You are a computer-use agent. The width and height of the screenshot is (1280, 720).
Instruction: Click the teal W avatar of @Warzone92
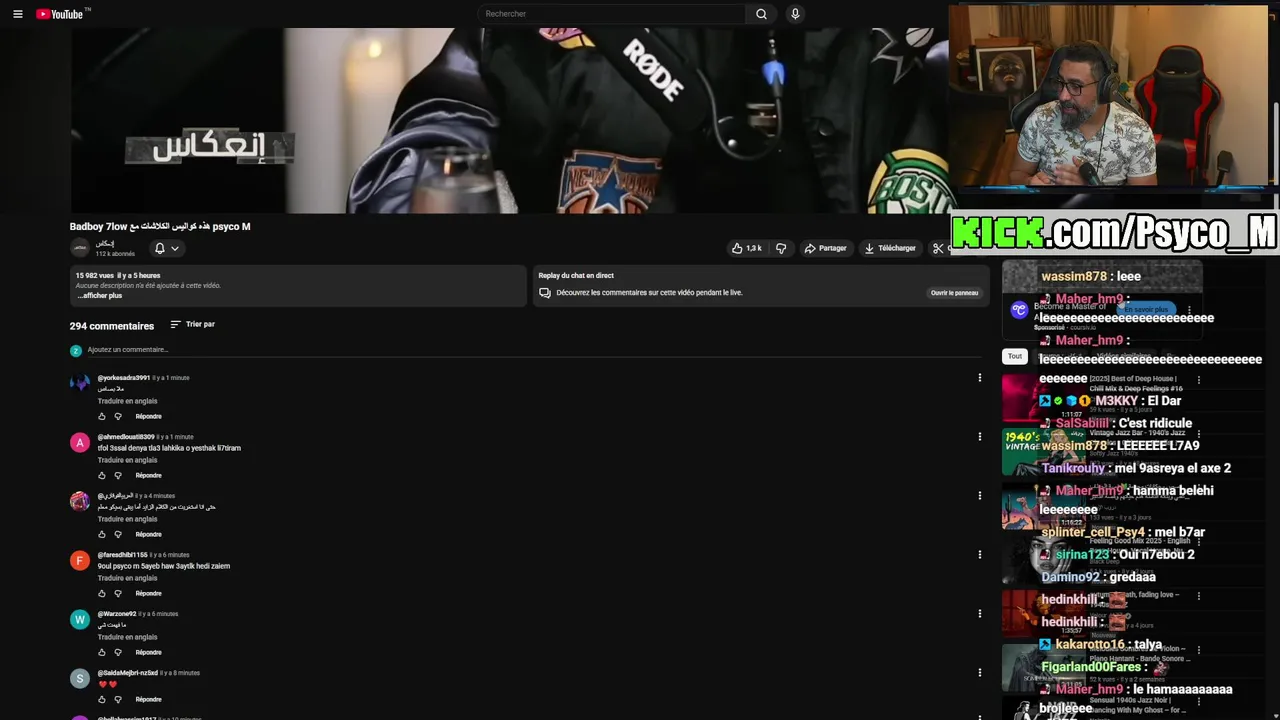(80, 620)
